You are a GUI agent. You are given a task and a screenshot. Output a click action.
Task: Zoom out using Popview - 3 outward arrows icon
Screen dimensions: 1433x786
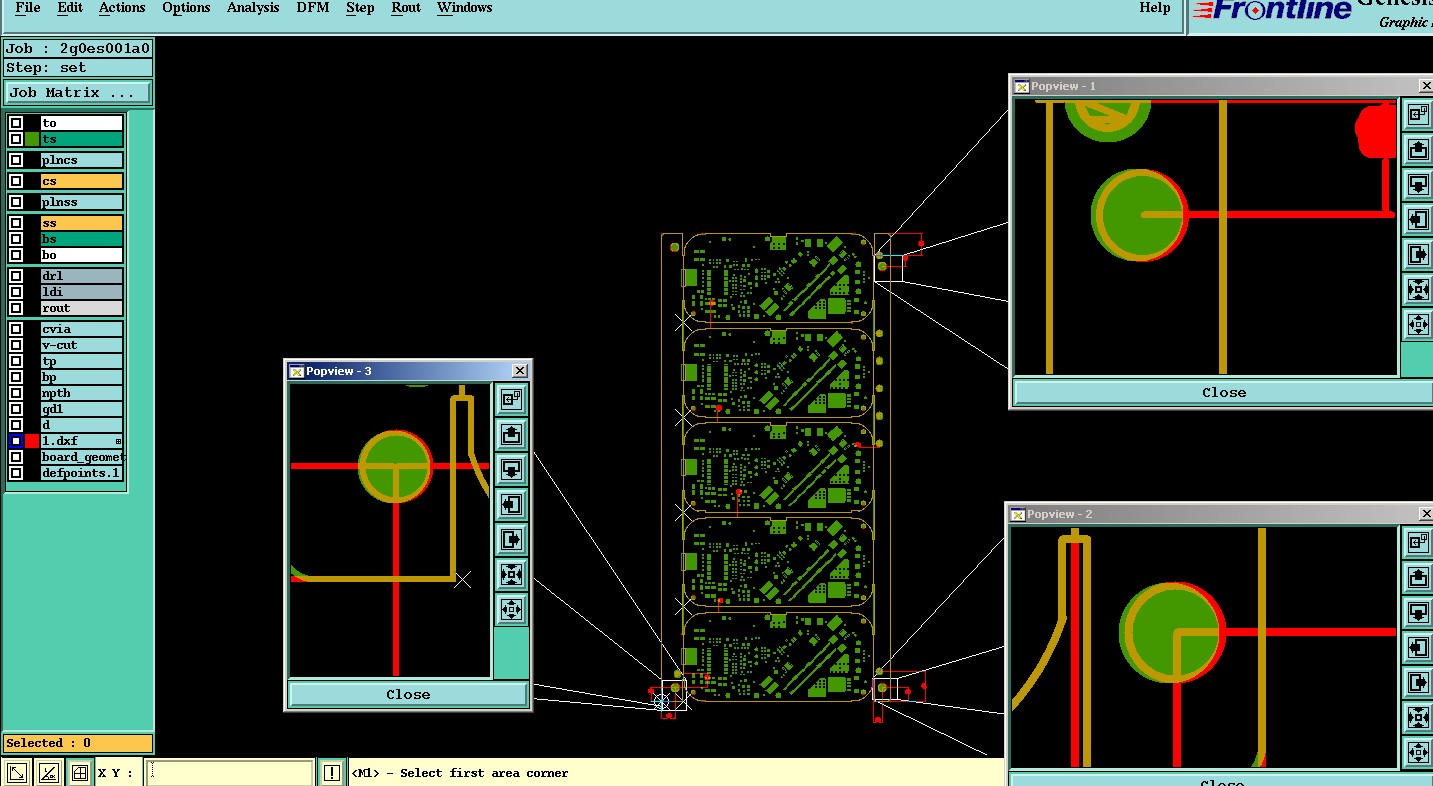click(x=511, y=609)
